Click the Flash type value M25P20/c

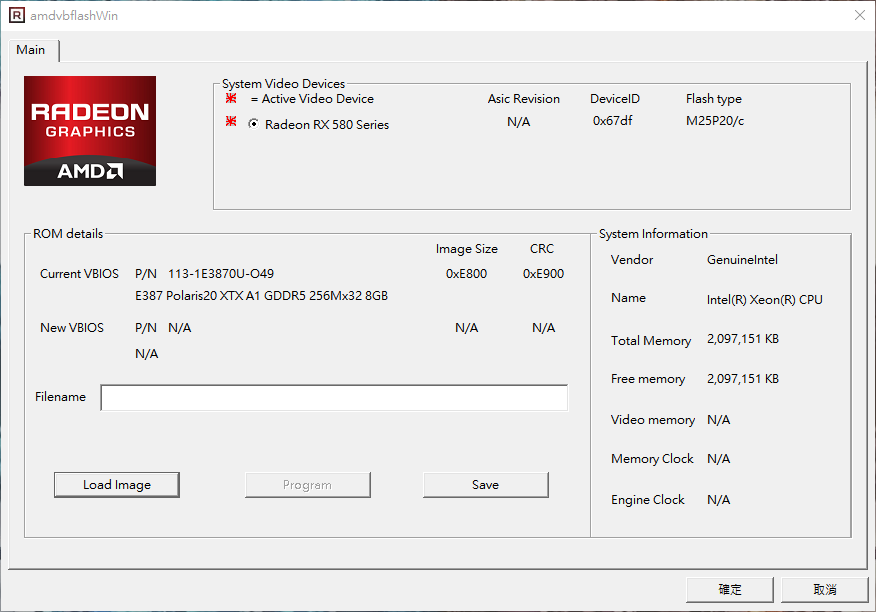715,121
